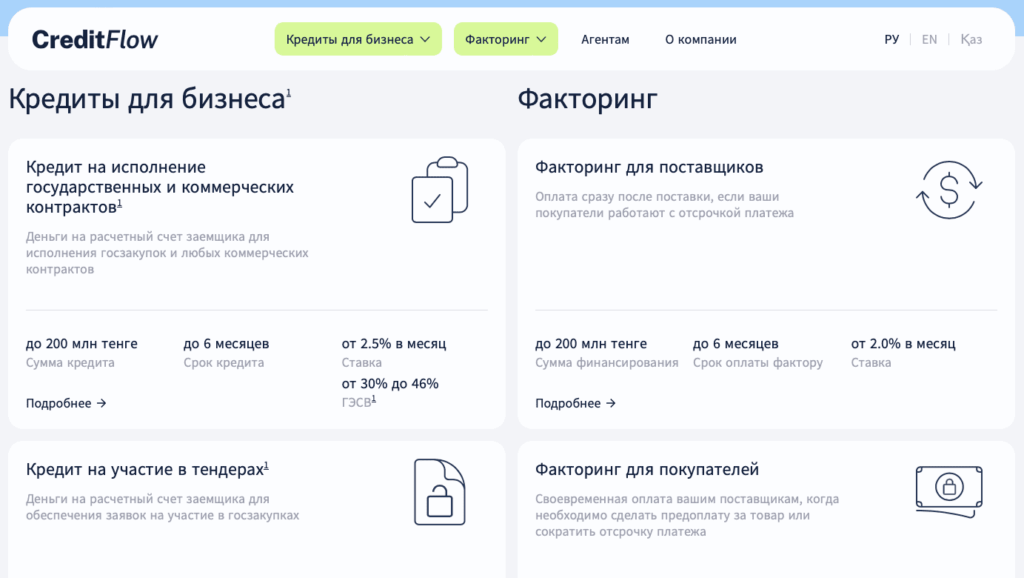The width and height of the screenshot is (1024, 578).
Task: Open the Кредиты для бизнеса dropdown
Action: click(358, 40)
